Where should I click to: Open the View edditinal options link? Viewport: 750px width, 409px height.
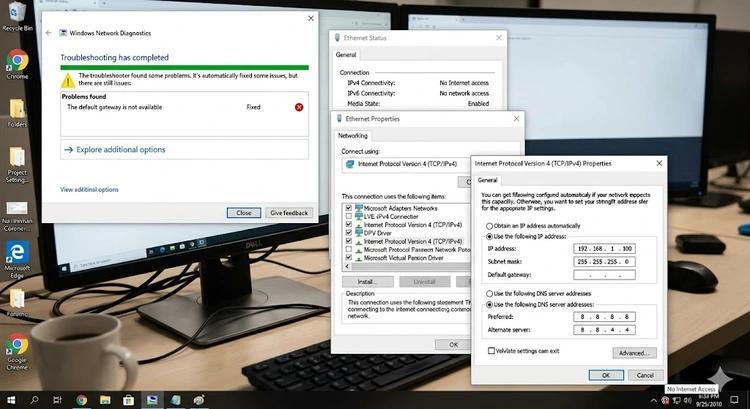point(89,189)
